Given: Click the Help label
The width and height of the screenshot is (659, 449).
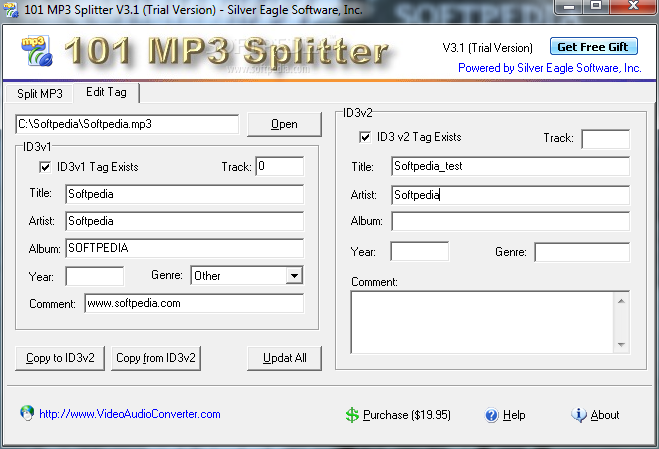Looking at the screenshot, I should coord(514,415).
